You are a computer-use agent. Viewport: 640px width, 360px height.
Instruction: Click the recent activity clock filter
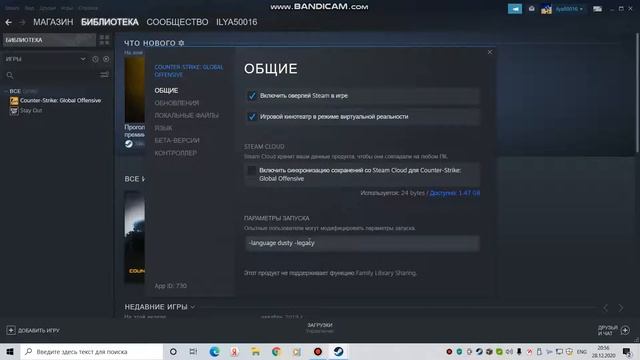point(95,59)
